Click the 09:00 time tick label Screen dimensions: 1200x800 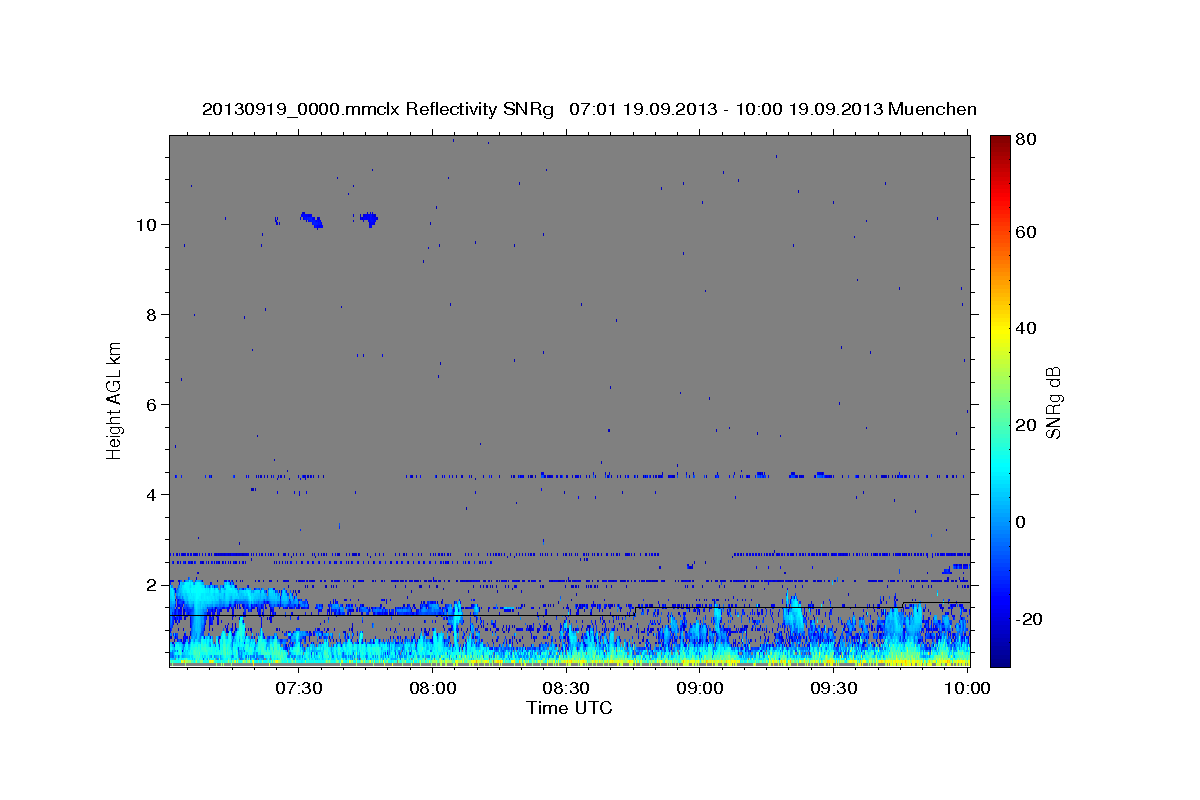click(x=700, y=688)
